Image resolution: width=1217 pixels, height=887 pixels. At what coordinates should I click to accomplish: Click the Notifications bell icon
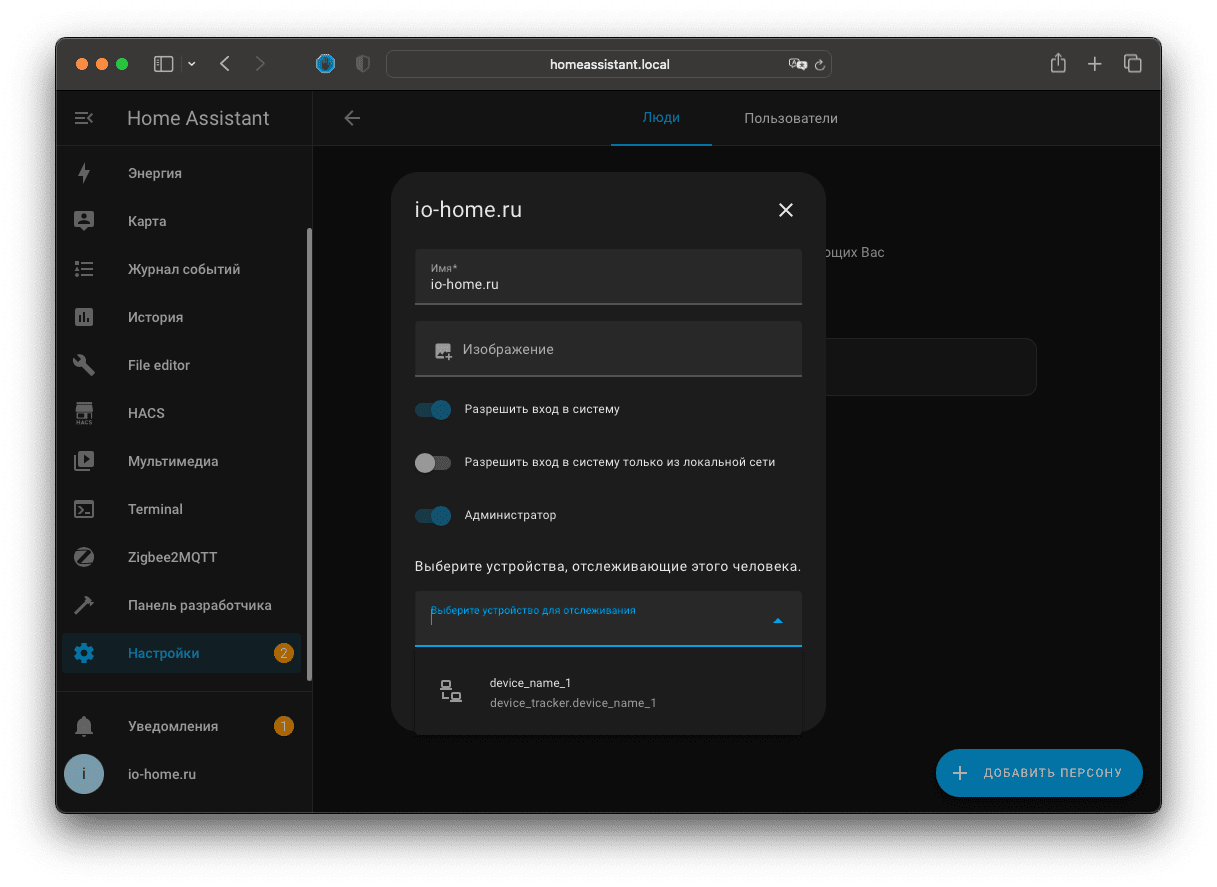pyautogui.click(x=84, y=726)
